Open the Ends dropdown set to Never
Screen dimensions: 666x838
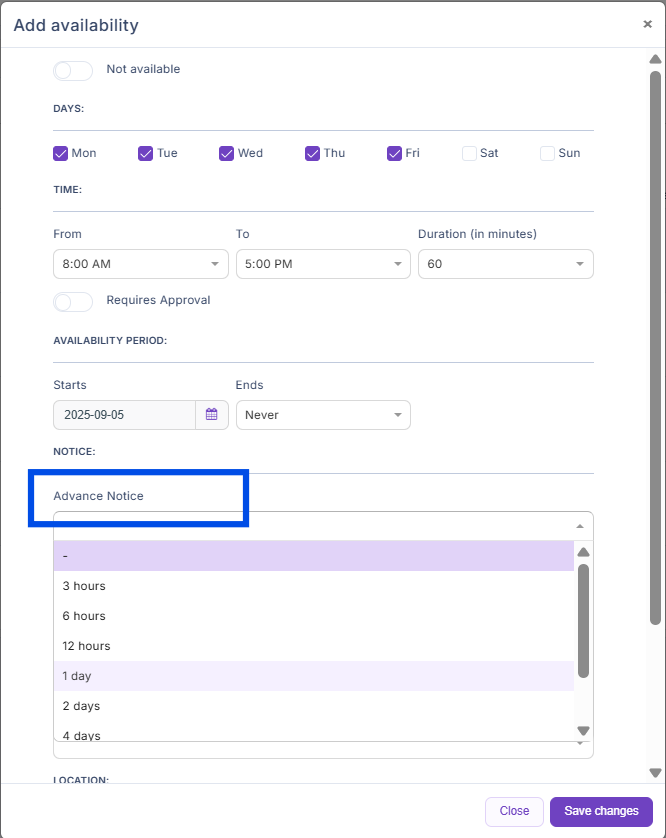click(x=322, y=415)
